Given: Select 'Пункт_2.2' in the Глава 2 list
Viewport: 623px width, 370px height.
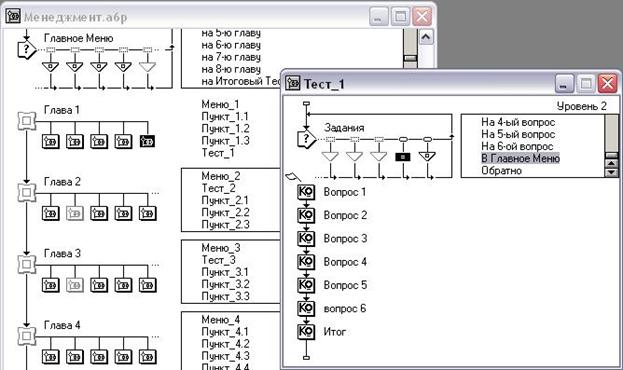Looking at the screenshot, I should pyautogui.click(x=225, y=212).
